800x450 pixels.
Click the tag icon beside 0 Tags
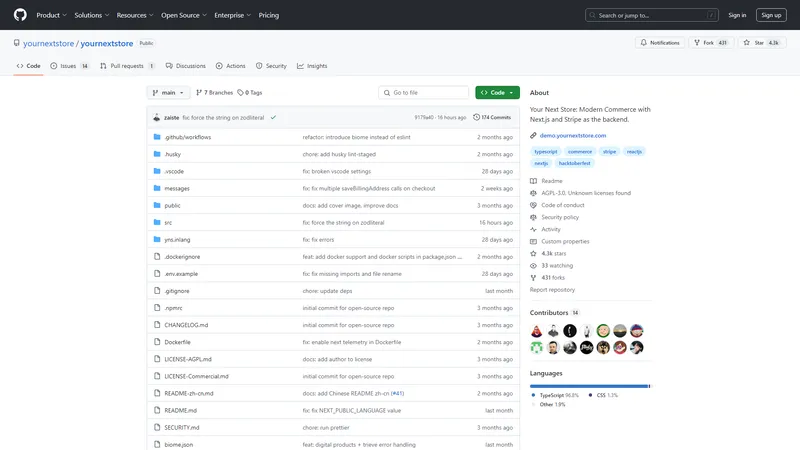tap(240, 92)
